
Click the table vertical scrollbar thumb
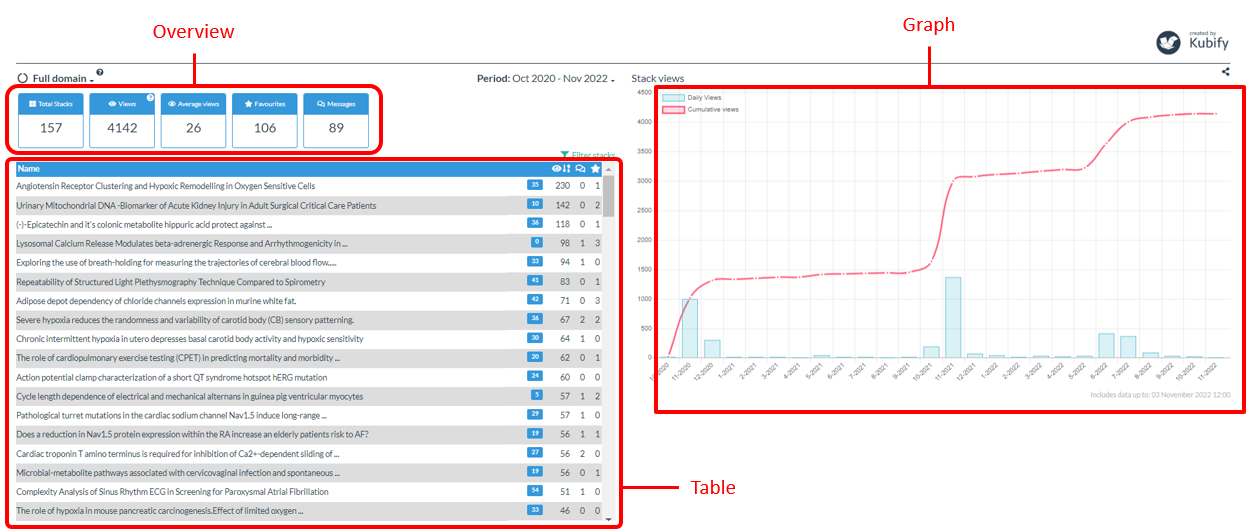pyautogui.click(x=609, y=197)
